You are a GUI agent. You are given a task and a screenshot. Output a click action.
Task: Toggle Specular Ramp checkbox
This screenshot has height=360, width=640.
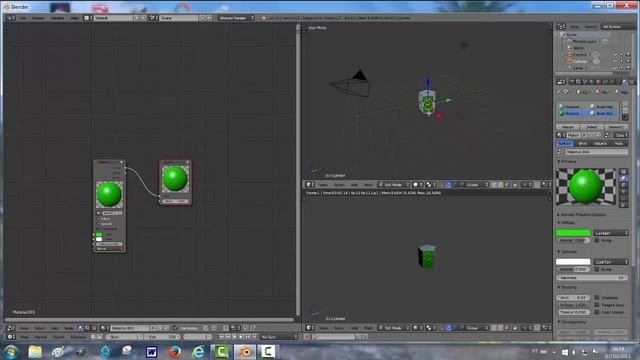click(x=597, y=269)
